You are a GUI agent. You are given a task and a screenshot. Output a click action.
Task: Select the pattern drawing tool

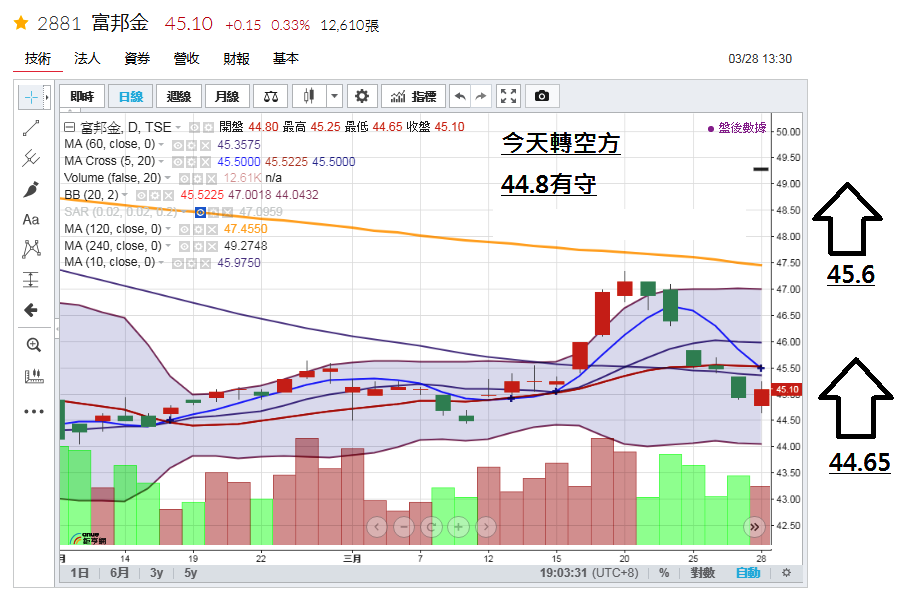(31, 249)
